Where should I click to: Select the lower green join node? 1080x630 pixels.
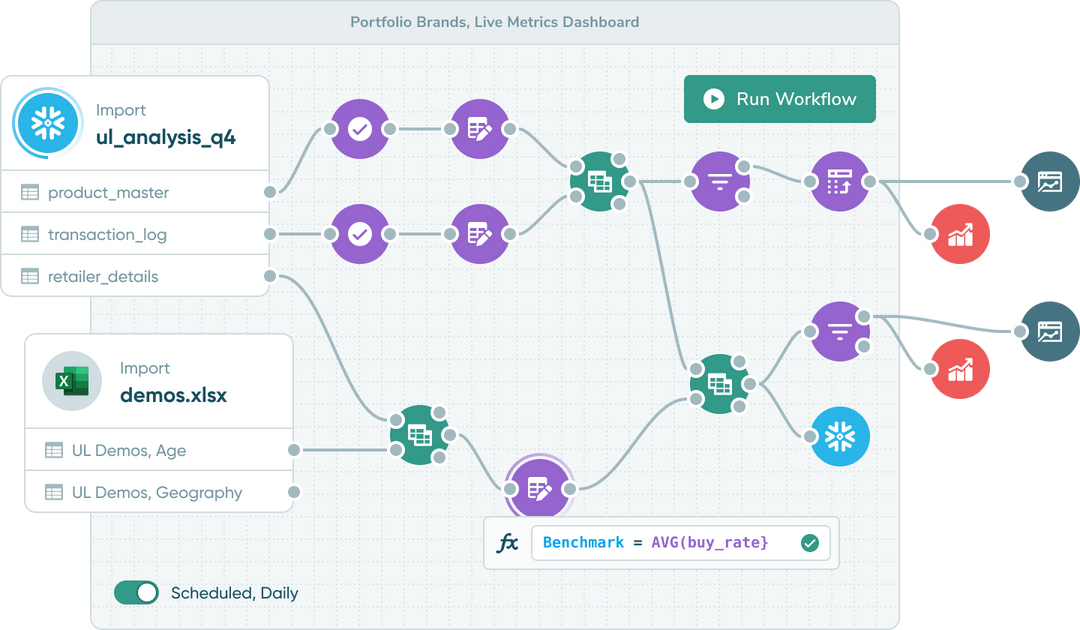click(718, 384)
